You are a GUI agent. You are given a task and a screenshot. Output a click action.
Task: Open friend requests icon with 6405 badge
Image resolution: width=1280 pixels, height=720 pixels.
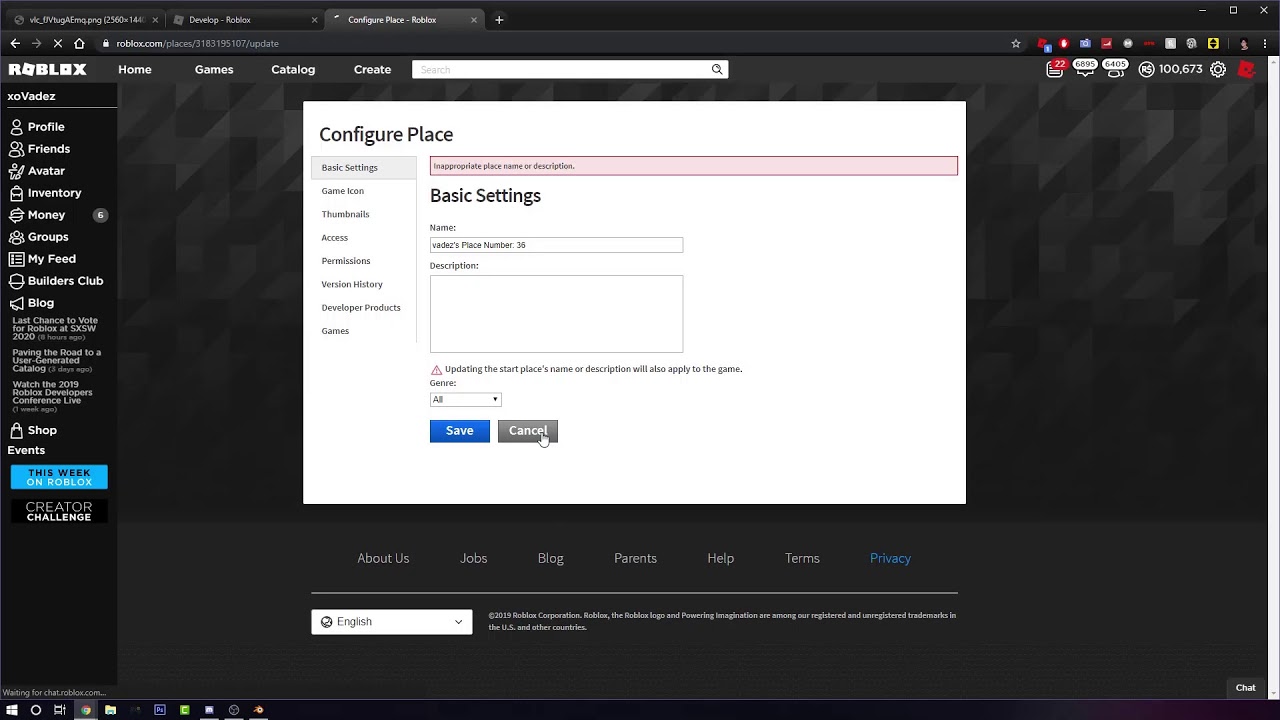1115,69
